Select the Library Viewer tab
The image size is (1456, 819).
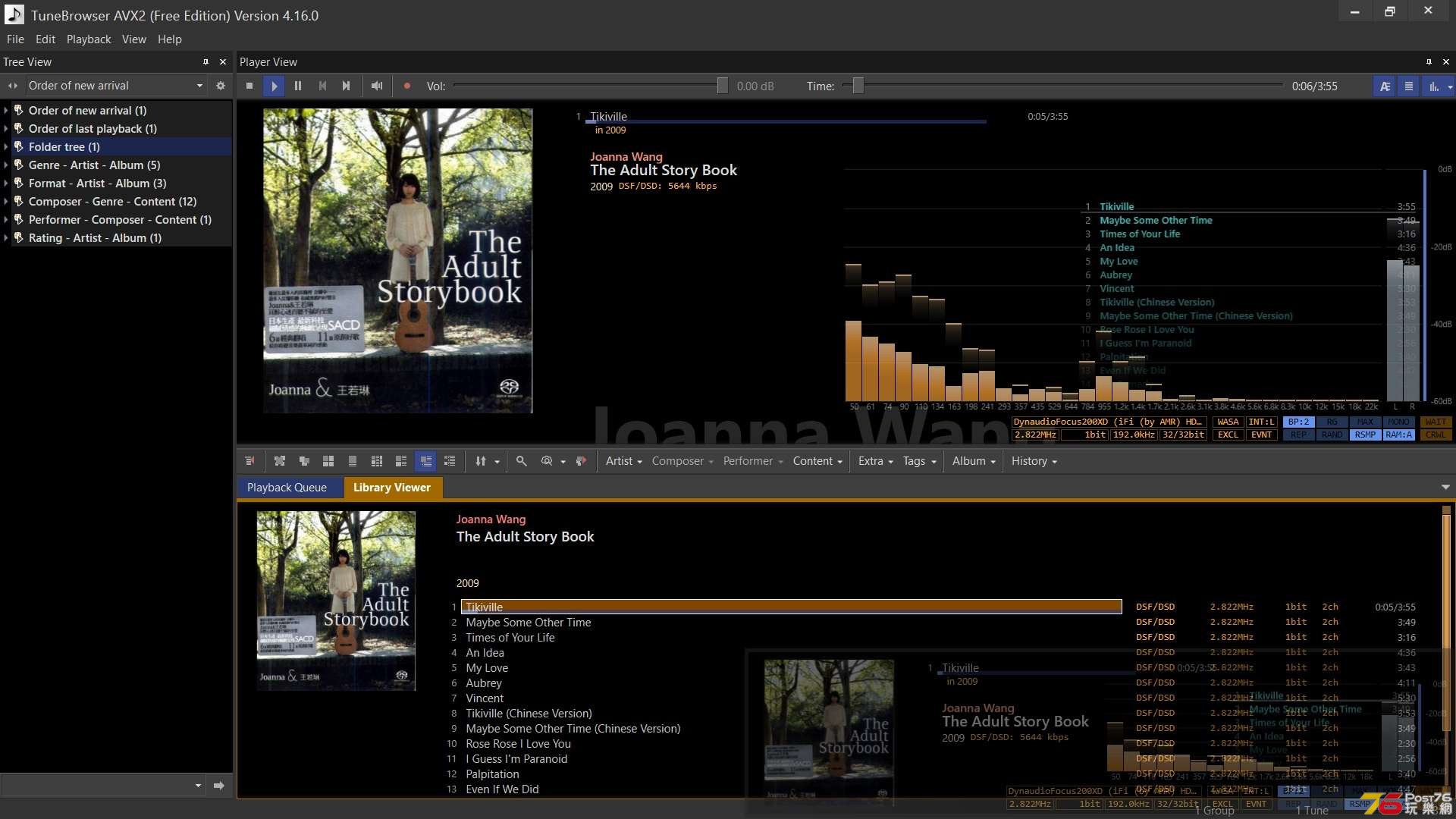(x=392, y=488)
